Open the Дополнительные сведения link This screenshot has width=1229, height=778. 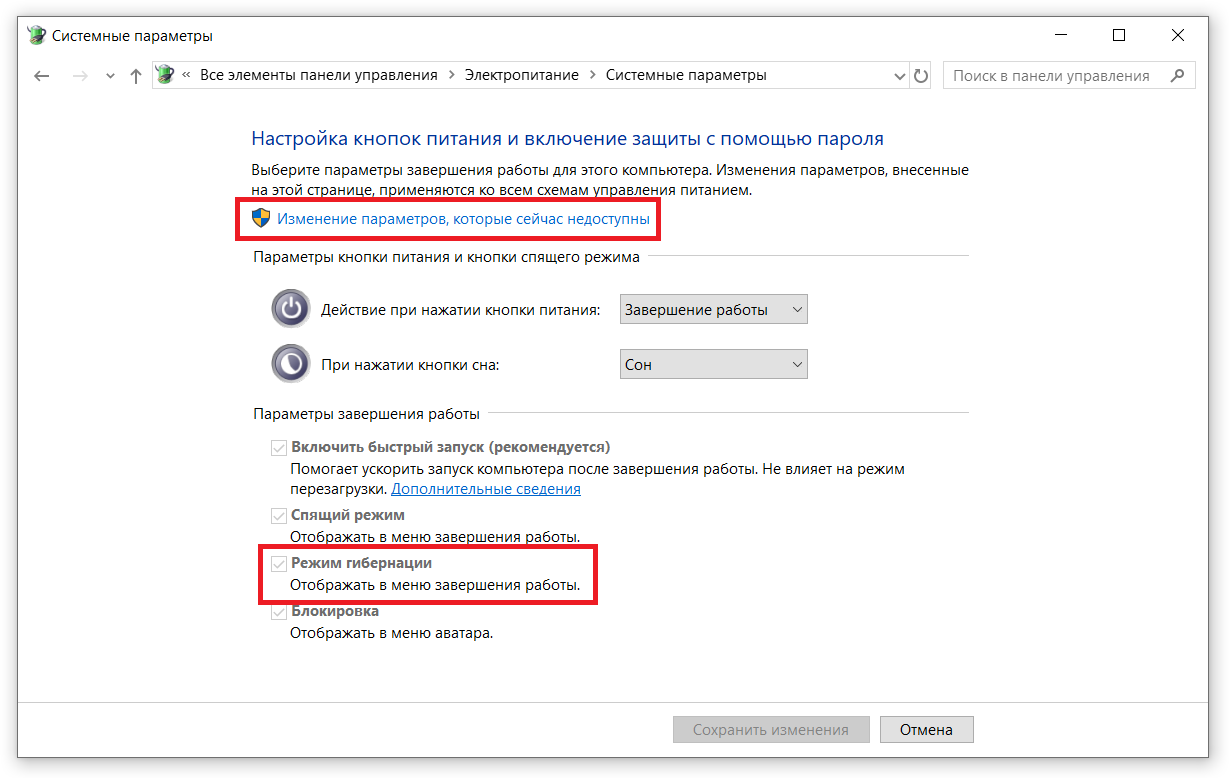[x=485, y=489]
